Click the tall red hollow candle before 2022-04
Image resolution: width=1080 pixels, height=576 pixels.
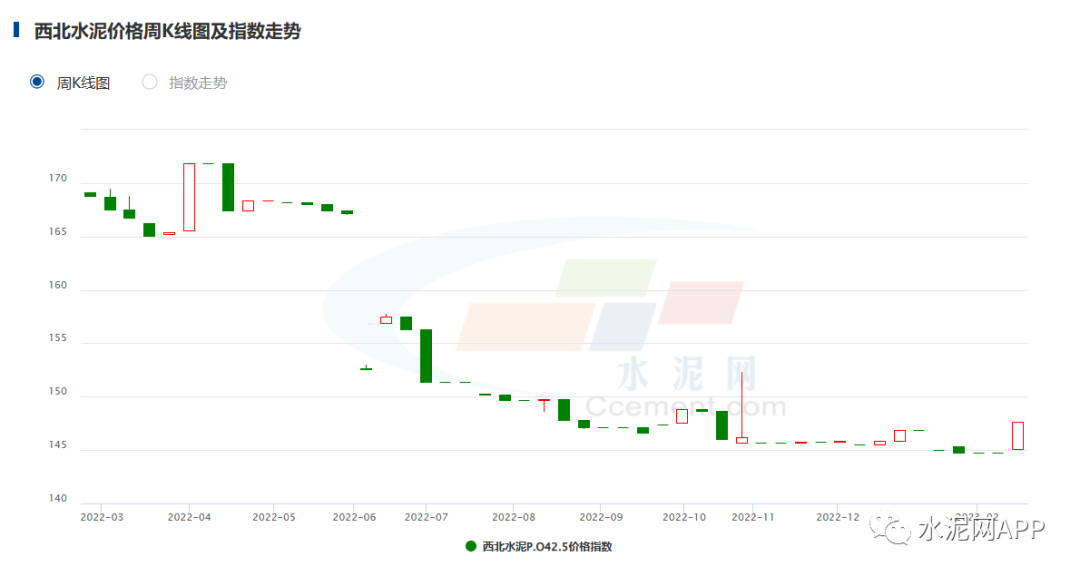189,197
